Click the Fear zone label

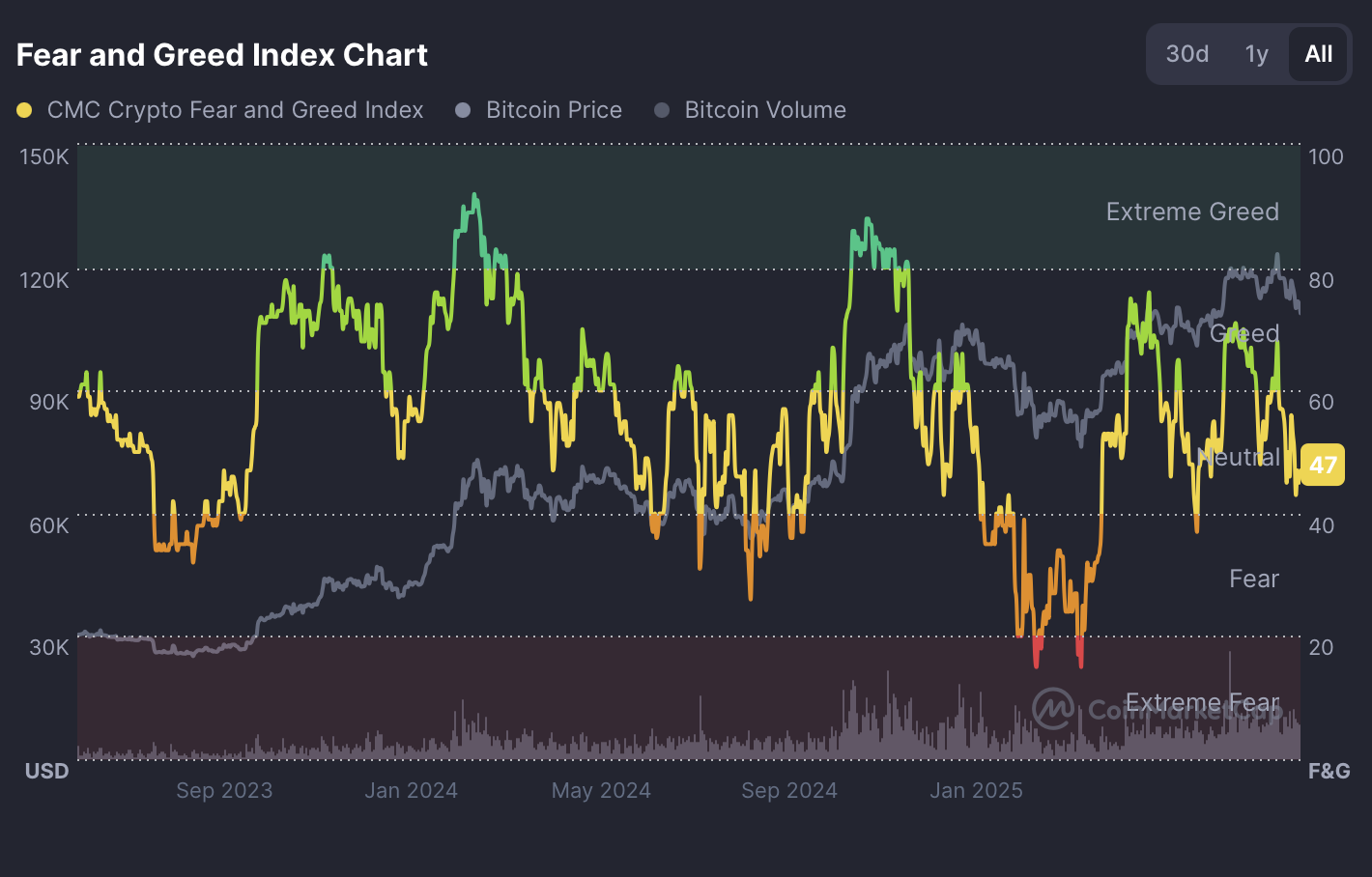[1254, 579]
